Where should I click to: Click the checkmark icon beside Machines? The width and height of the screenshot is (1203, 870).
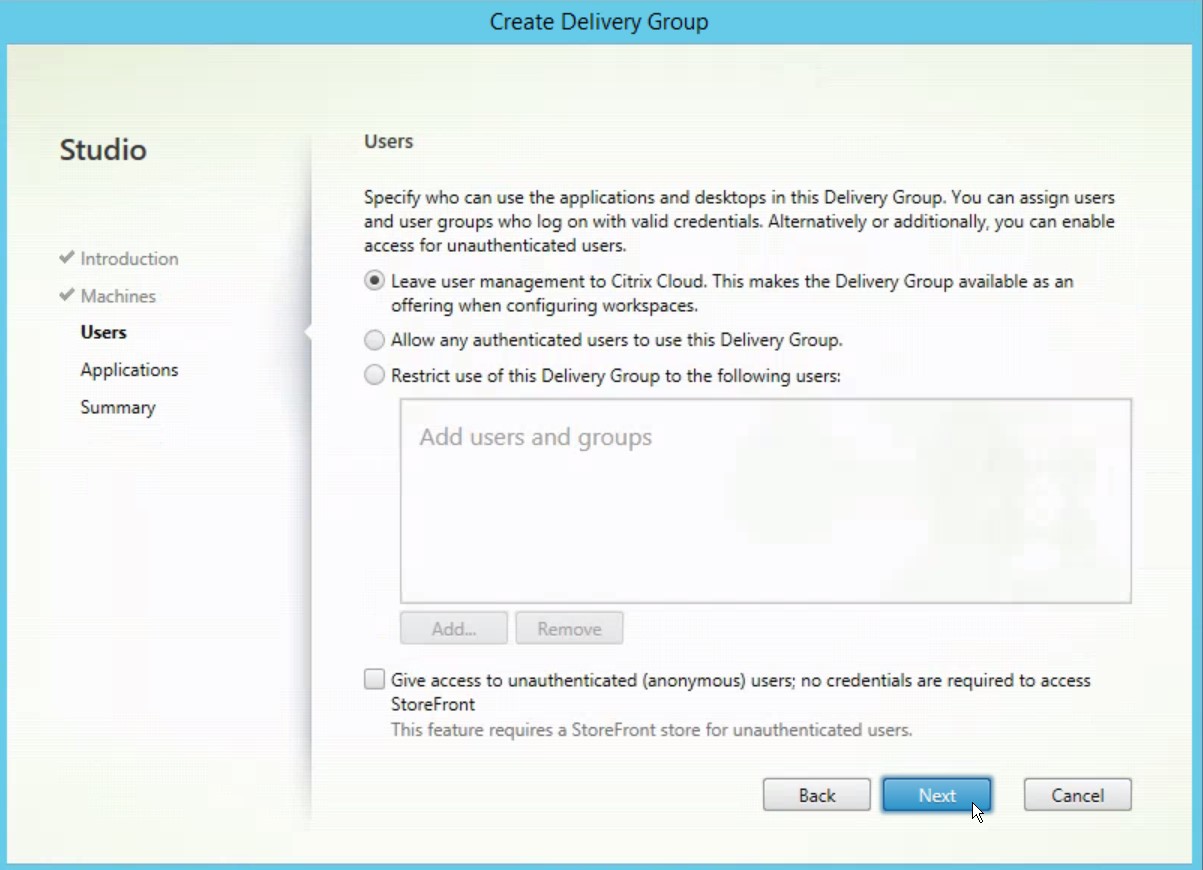[x=67, y=295]
